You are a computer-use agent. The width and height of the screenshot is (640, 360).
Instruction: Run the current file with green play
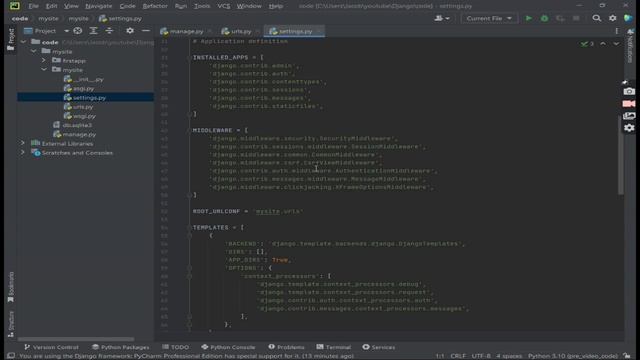(x=529, y=18)
